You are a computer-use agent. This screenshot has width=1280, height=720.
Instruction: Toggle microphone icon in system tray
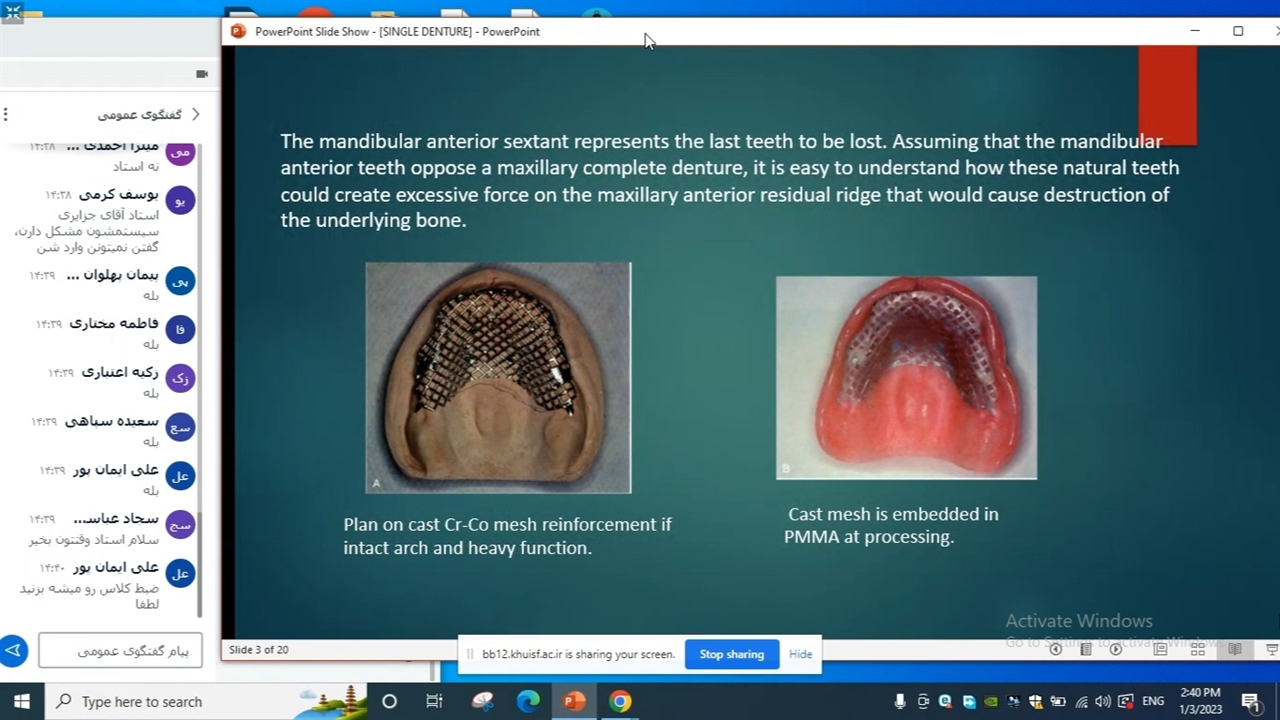point(900,701)
